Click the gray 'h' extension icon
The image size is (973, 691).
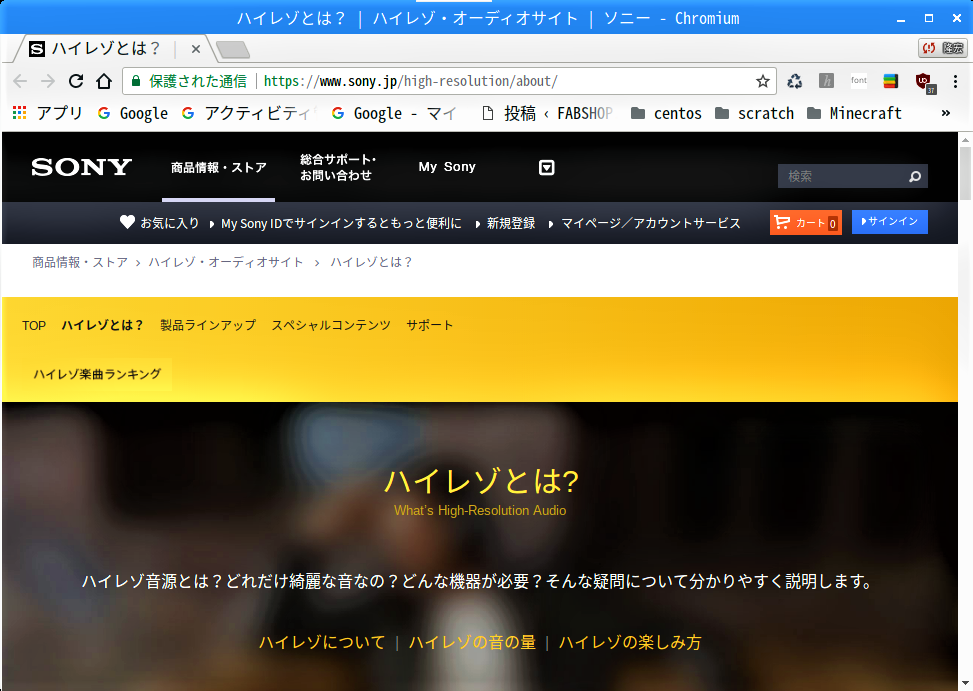click(826, 81)
